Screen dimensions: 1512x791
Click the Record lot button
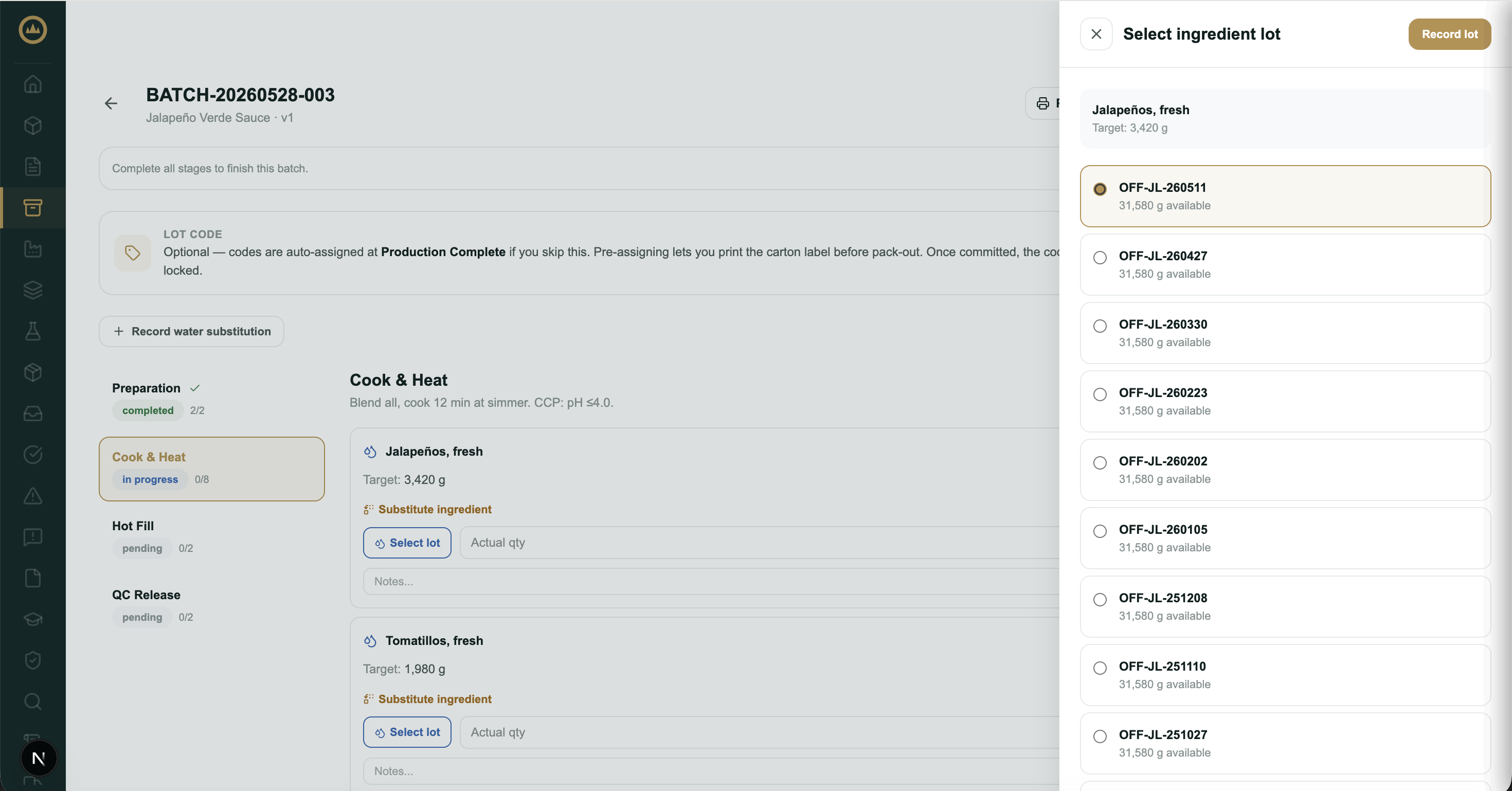point(1449,34)
